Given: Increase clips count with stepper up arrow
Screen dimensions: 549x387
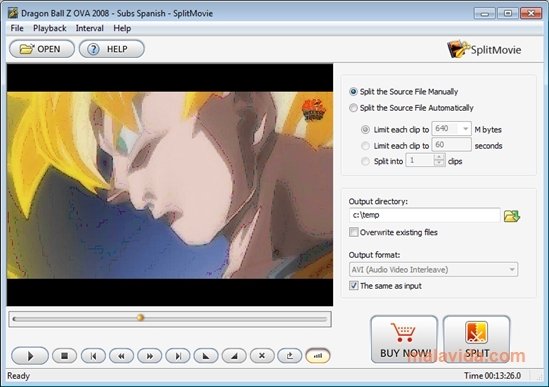Looking at the screenshot, I should tap(439, 157).
